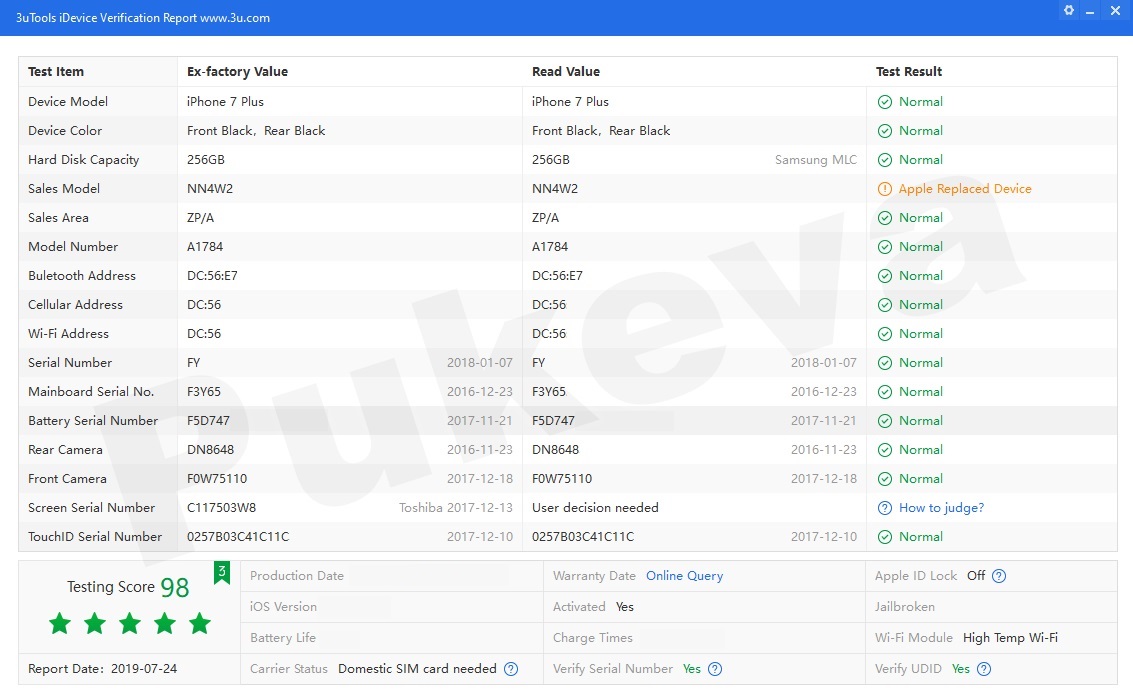
Task: Select the Test Result column header
Action: click(909, 72)
